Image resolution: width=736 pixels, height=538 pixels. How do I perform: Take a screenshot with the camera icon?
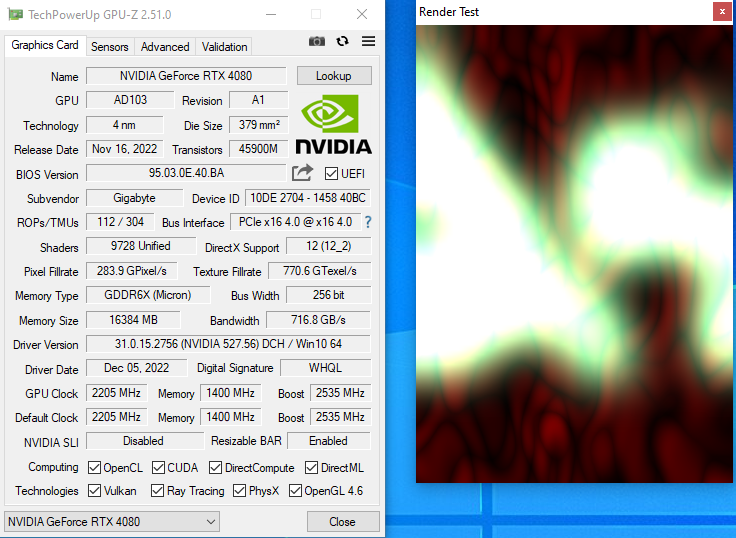click(x=317, y=41)
